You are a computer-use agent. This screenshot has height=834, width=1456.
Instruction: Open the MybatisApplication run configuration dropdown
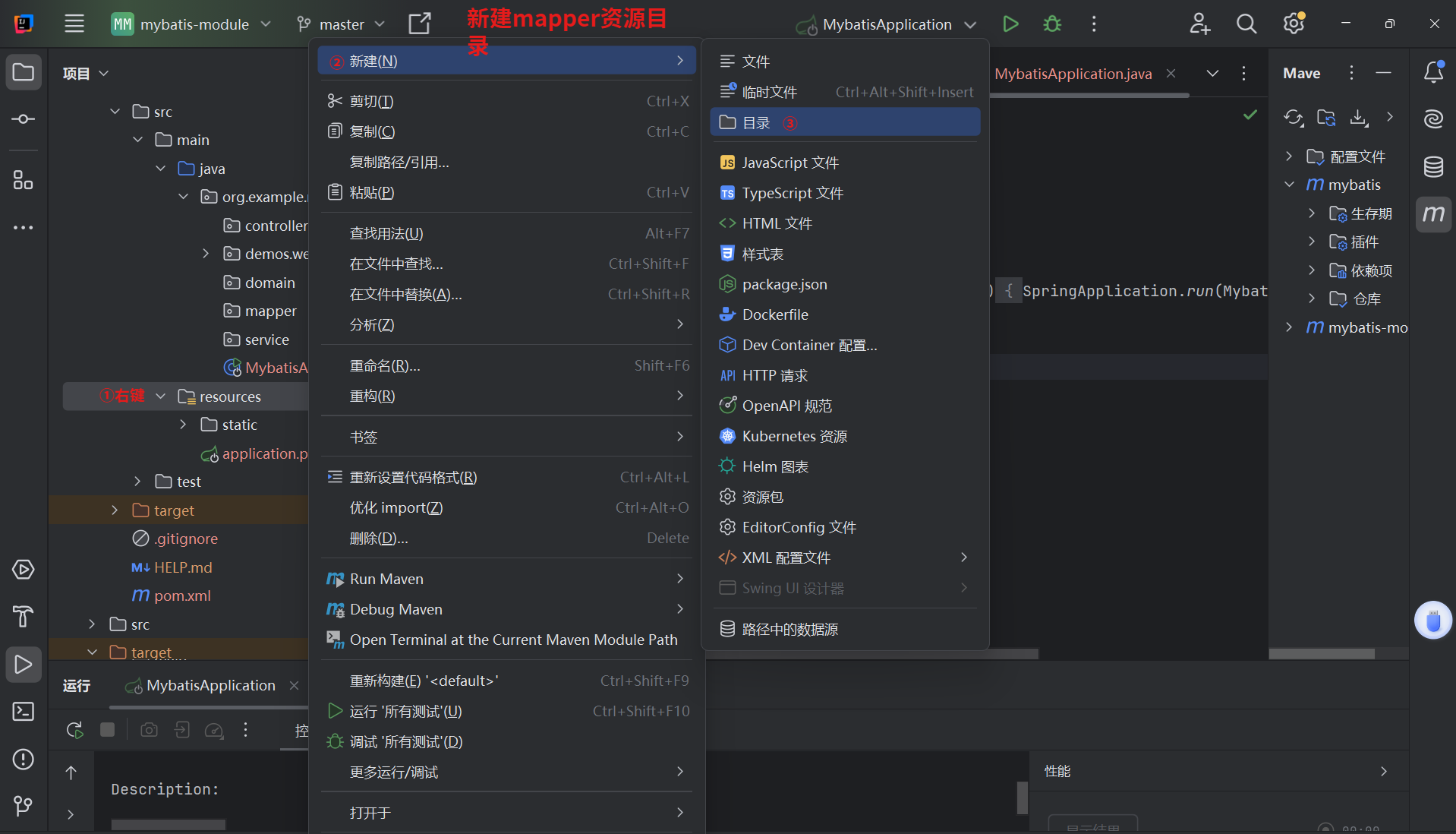pyautogui.click(x=886, y=24)
